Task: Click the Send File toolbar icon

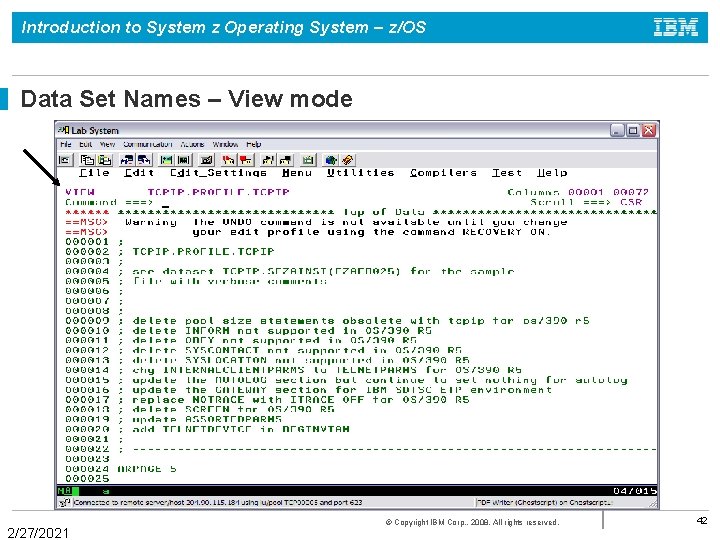Action: 126,160
